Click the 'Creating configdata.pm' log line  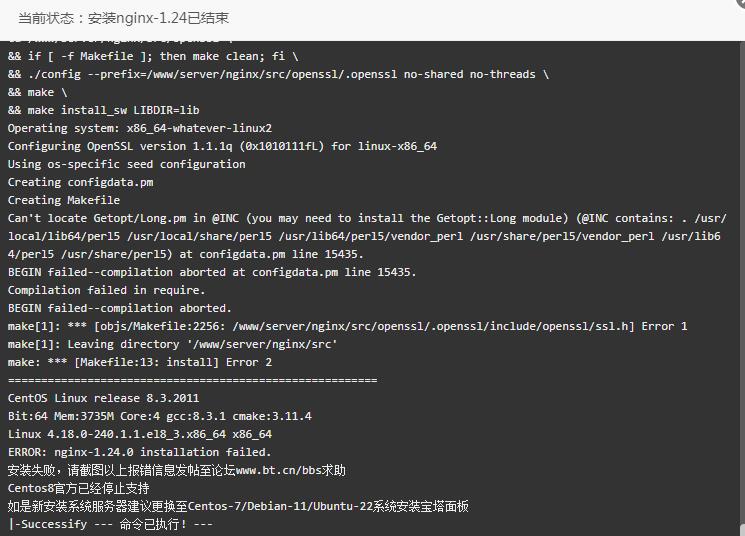(80, 182)
